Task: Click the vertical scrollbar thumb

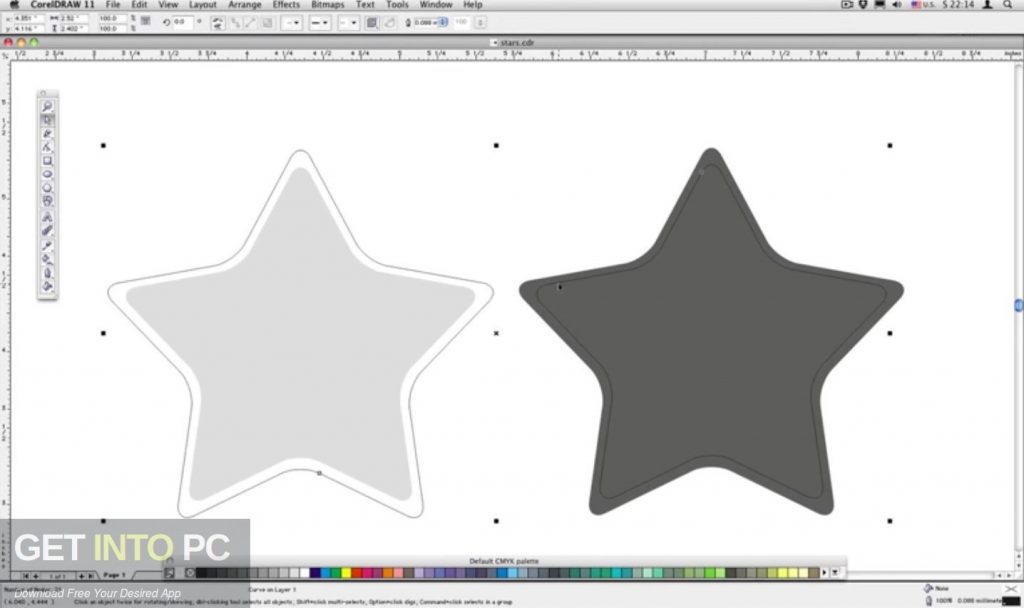Action: (x=1018, y=305)
